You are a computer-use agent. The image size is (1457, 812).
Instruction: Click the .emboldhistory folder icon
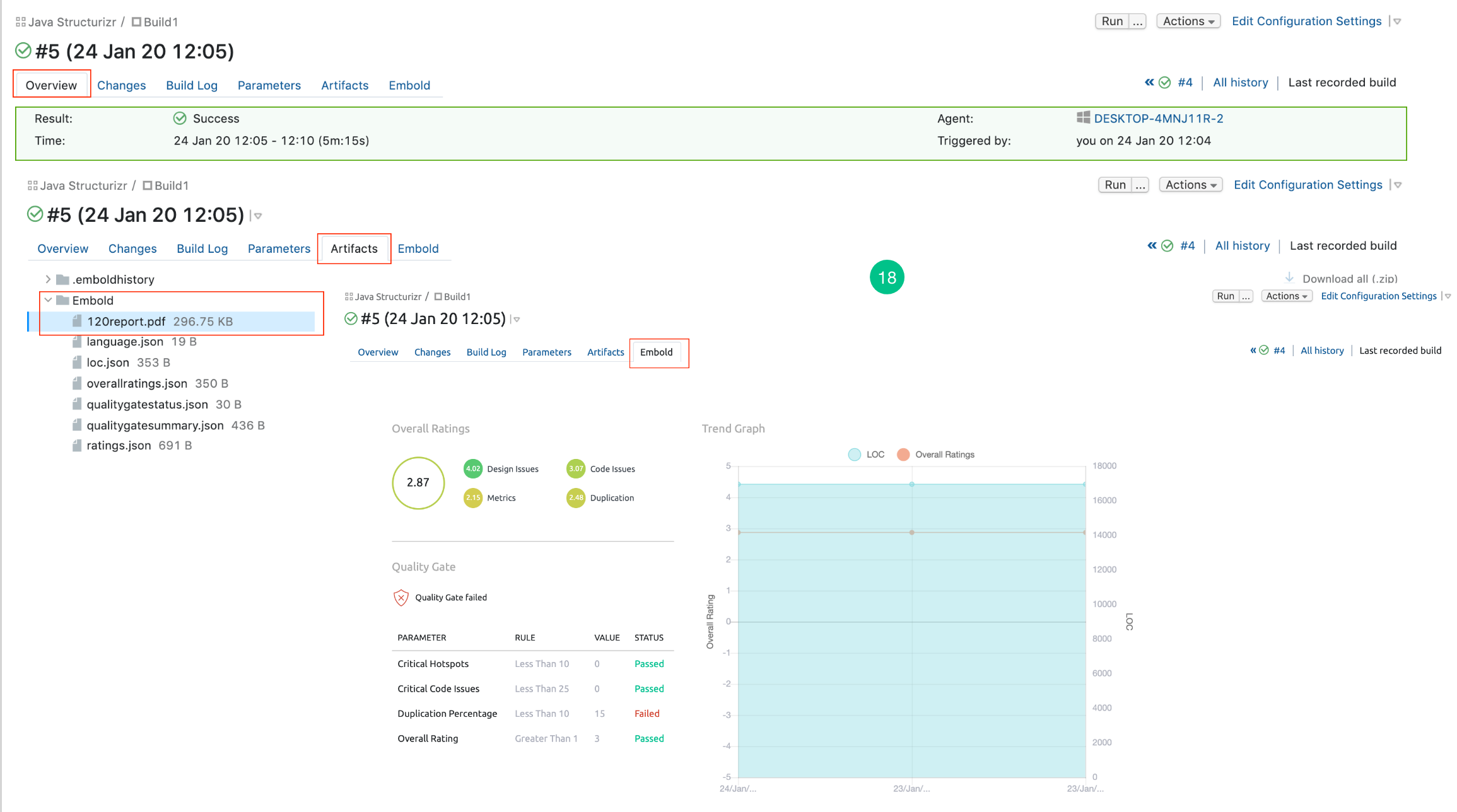[62, 279]
